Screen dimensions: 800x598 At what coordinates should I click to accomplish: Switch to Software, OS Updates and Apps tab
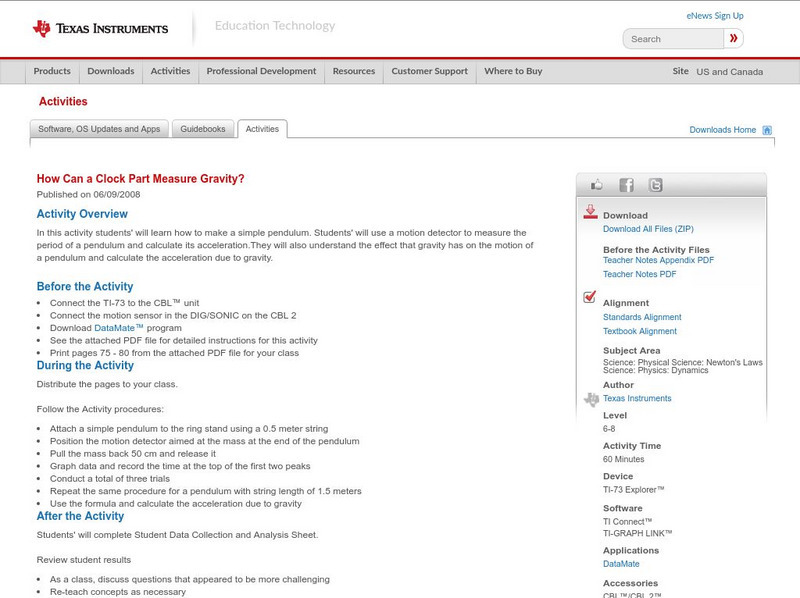coord(99,129)
